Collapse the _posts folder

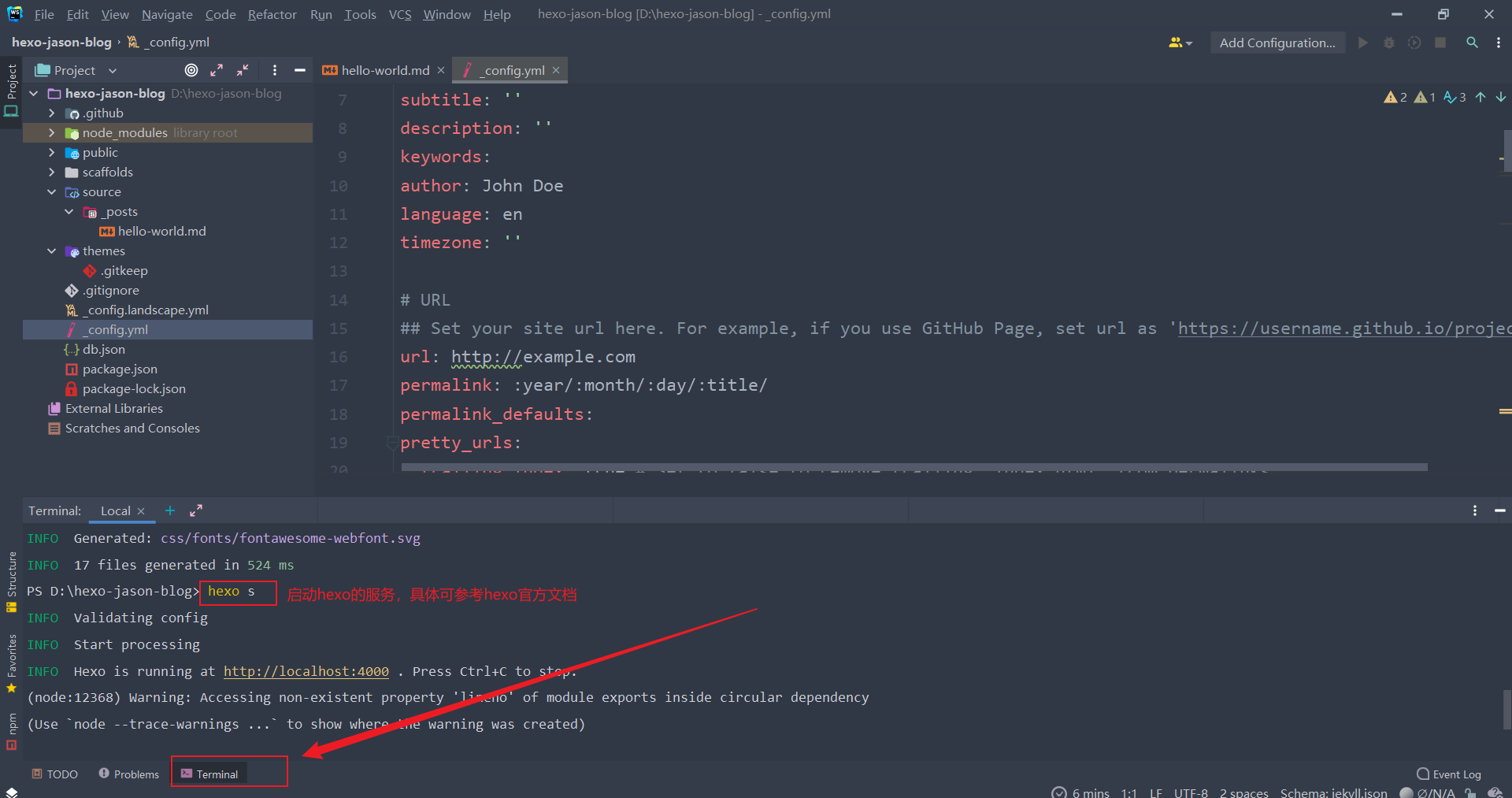[69, 211]
